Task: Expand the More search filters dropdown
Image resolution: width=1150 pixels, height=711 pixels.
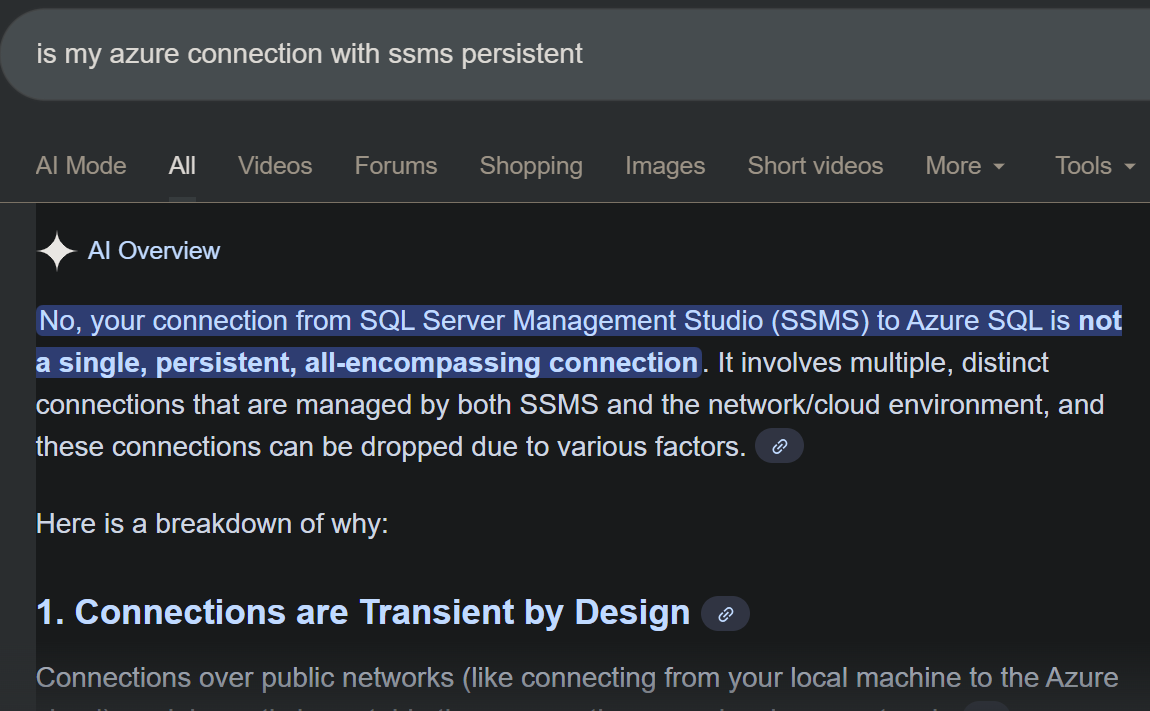Action: pos(965,166)
